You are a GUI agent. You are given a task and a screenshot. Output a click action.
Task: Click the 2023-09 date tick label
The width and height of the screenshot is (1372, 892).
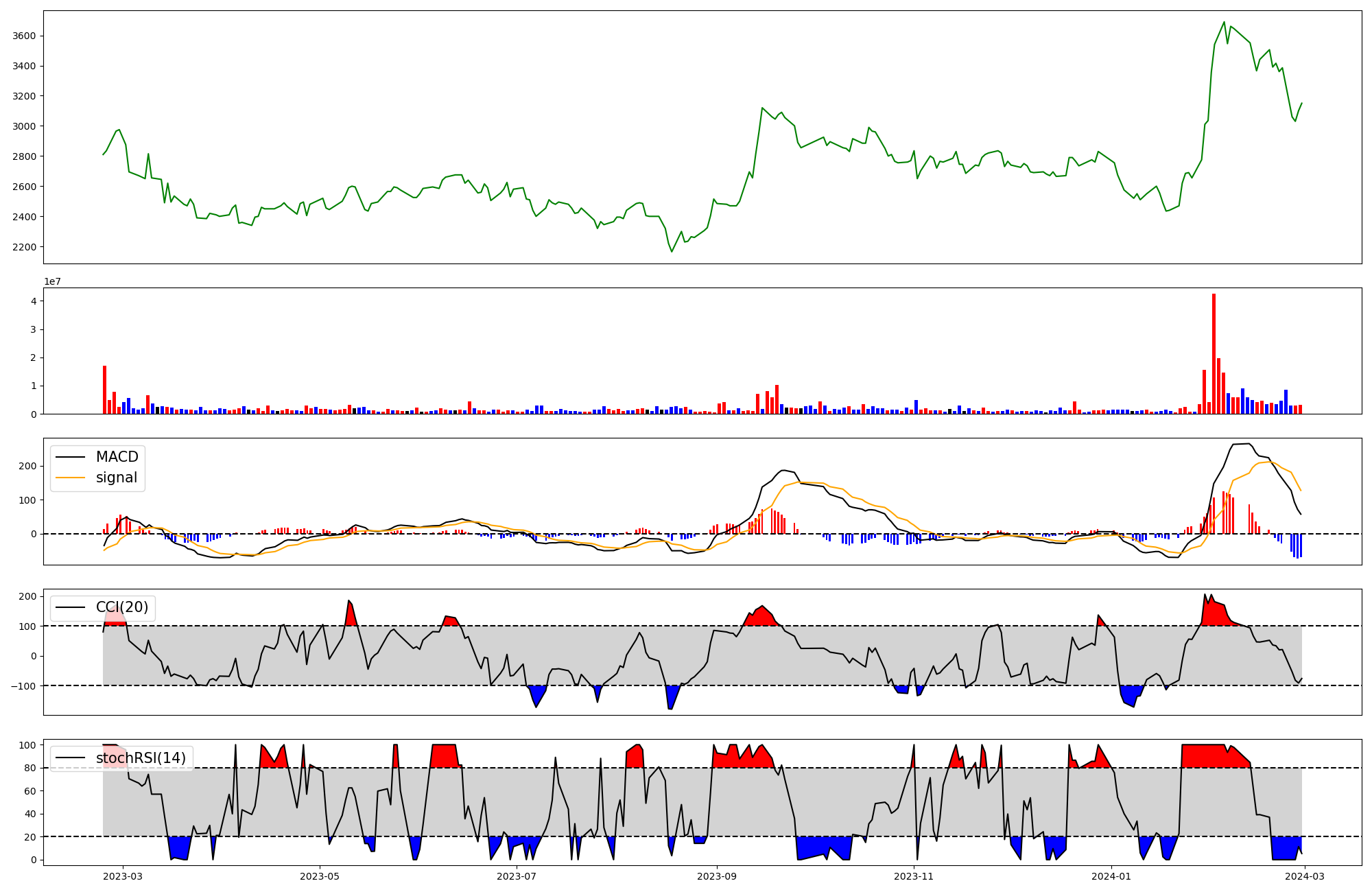coord(718,876)
